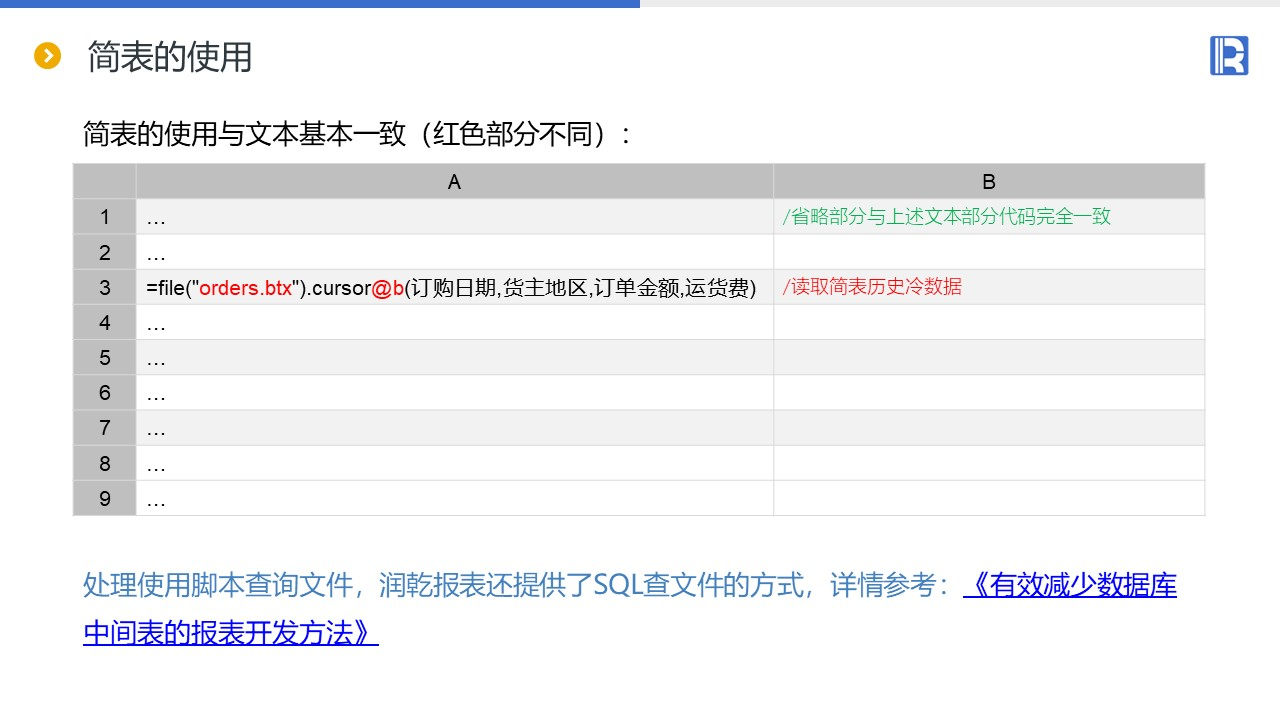Viewport: 1280px width, 720px height.
Task: Click the orange arrow bullet beside the title
Action: click(x=48, y=56)
